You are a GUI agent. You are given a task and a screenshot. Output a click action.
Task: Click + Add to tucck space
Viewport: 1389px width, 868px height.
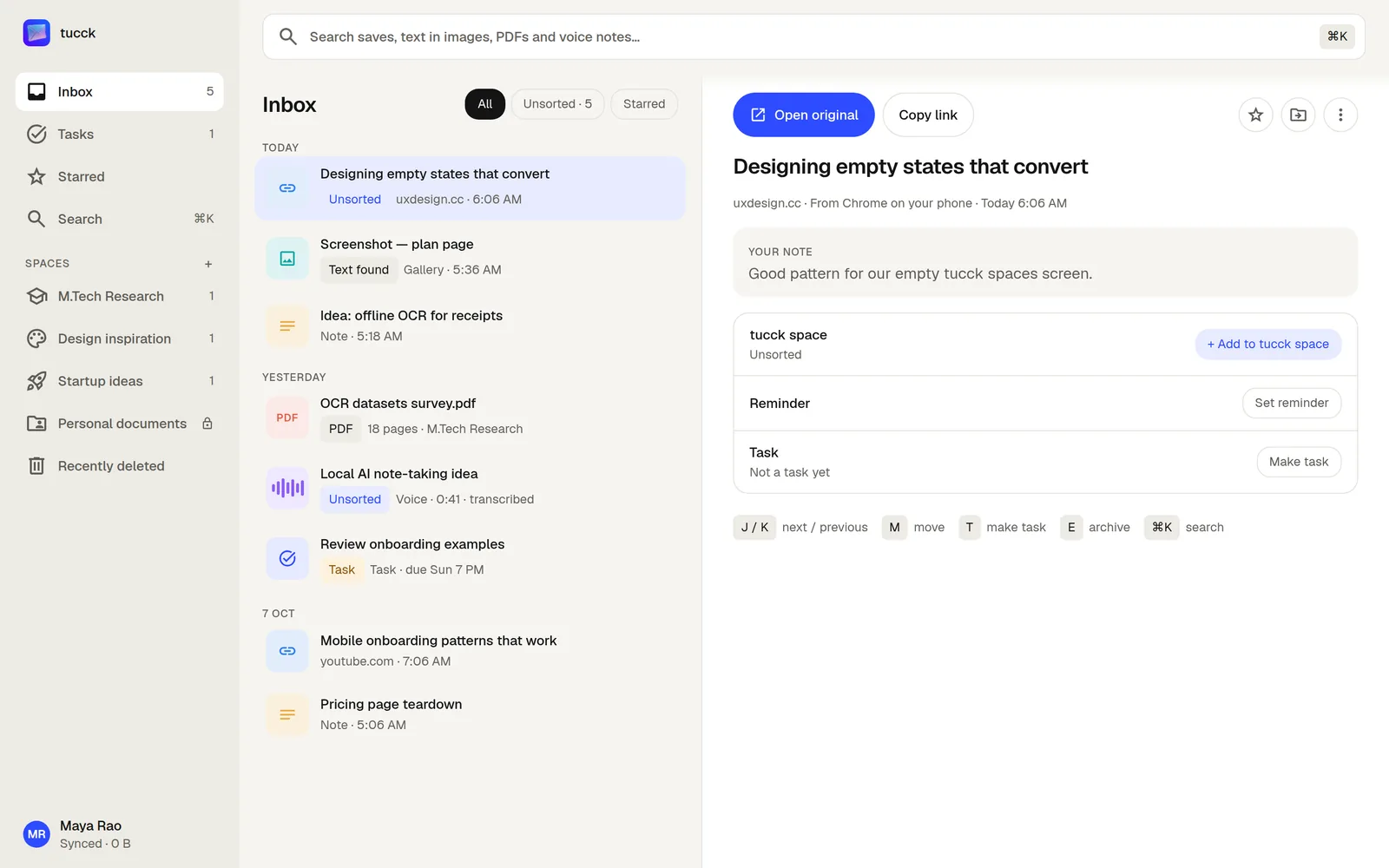(x=1267, y=345)
